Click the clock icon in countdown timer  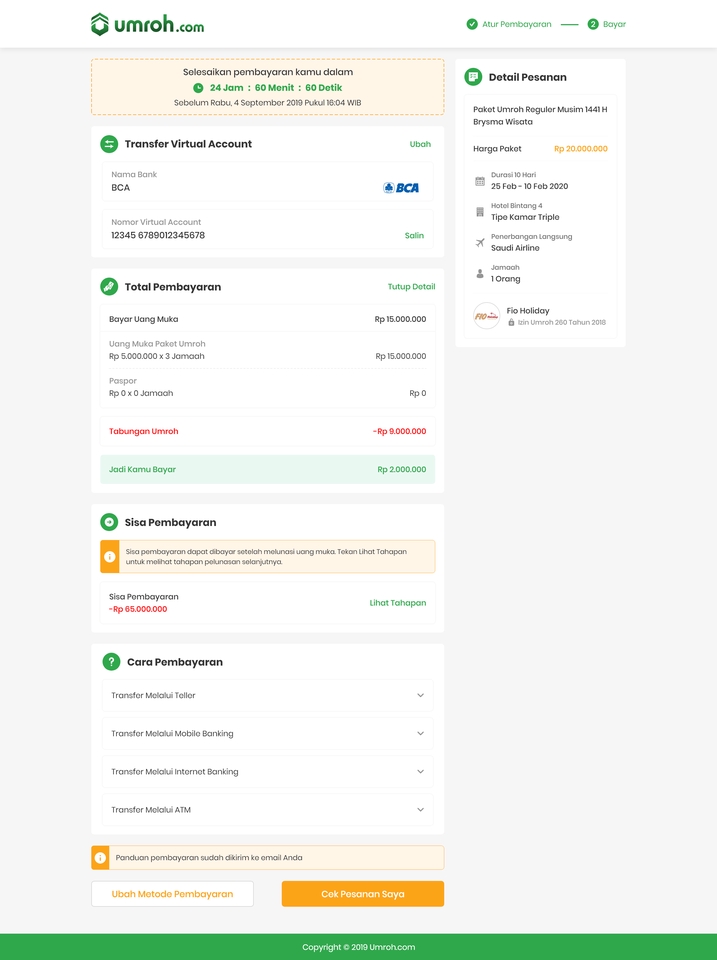click(x=198, y=88)
